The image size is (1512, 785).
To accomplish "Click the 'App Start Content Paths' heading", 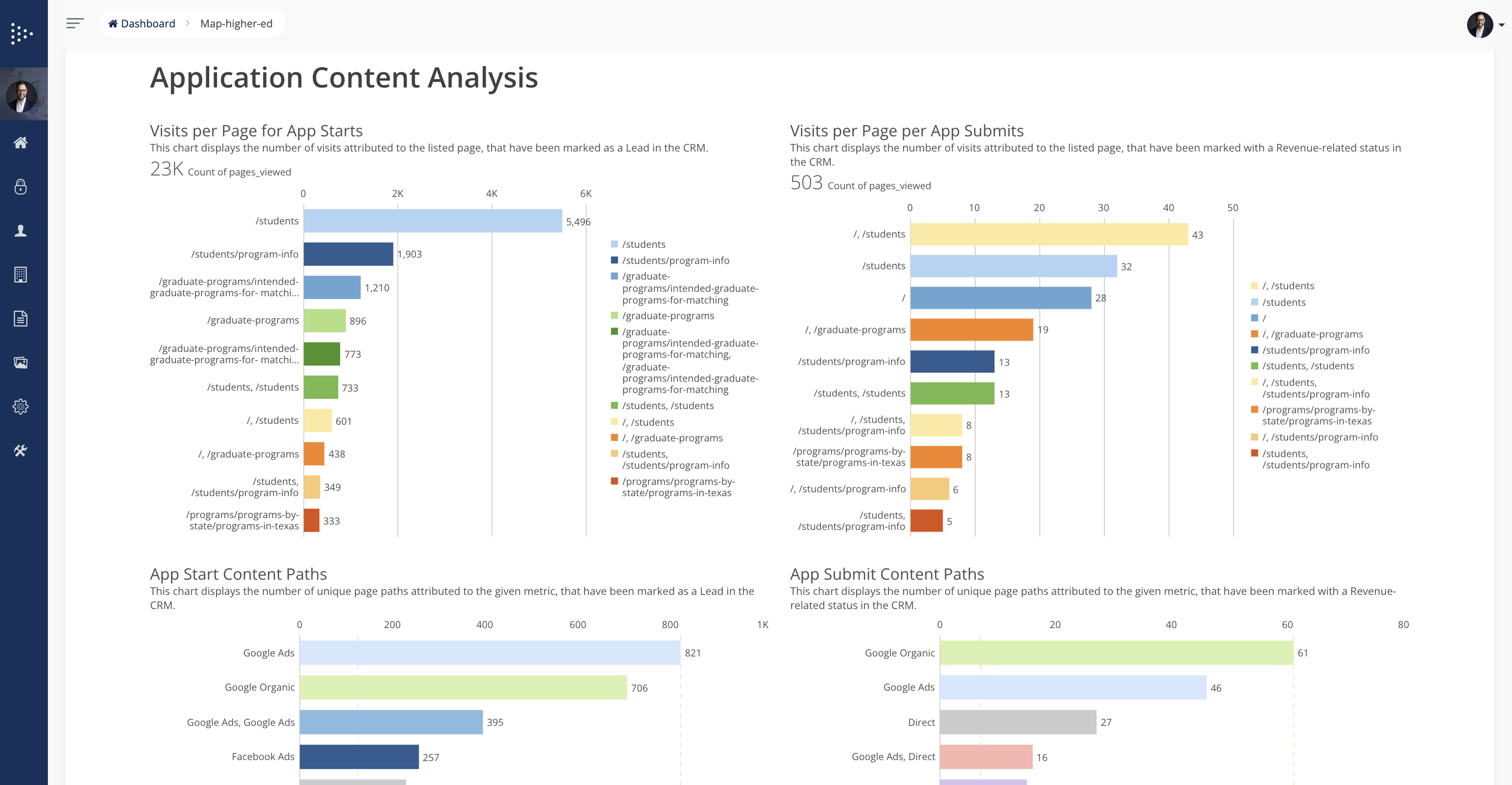I will [238, 574].
